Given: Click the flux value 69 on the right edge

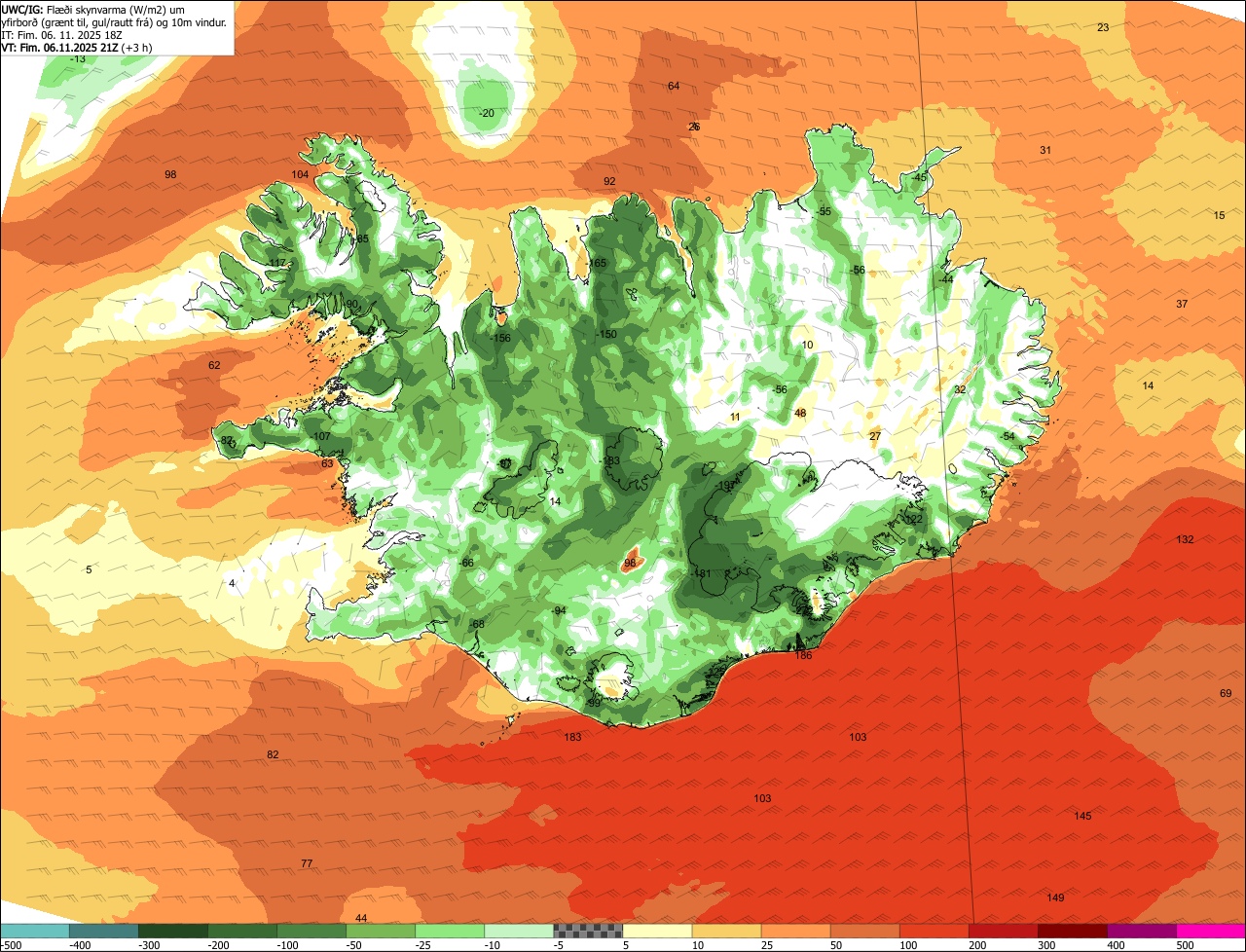Looking at the screenshot, I should pos(1226,693).
